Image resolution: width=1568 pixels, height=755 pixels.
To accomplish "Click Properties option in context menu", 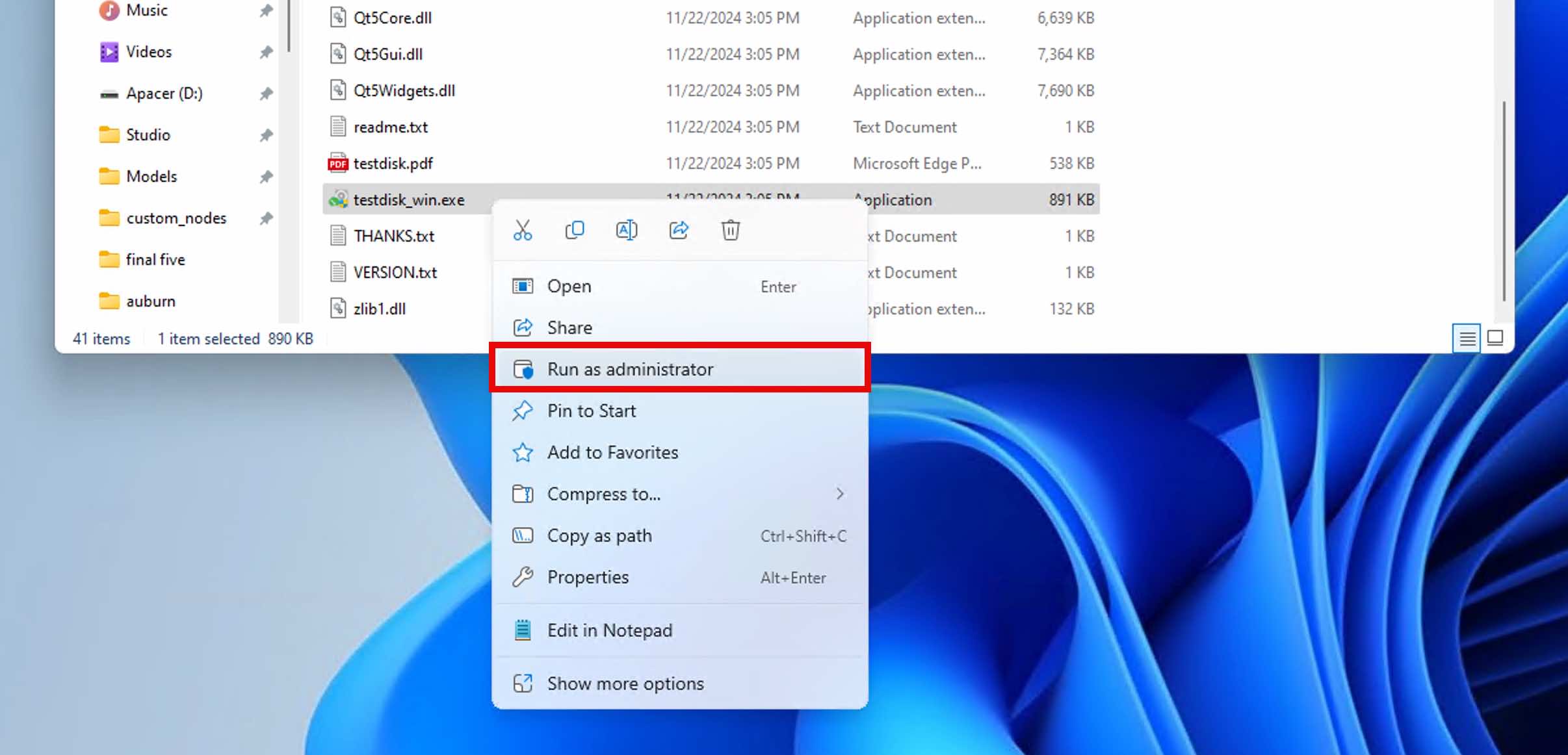I will (588, 577).
